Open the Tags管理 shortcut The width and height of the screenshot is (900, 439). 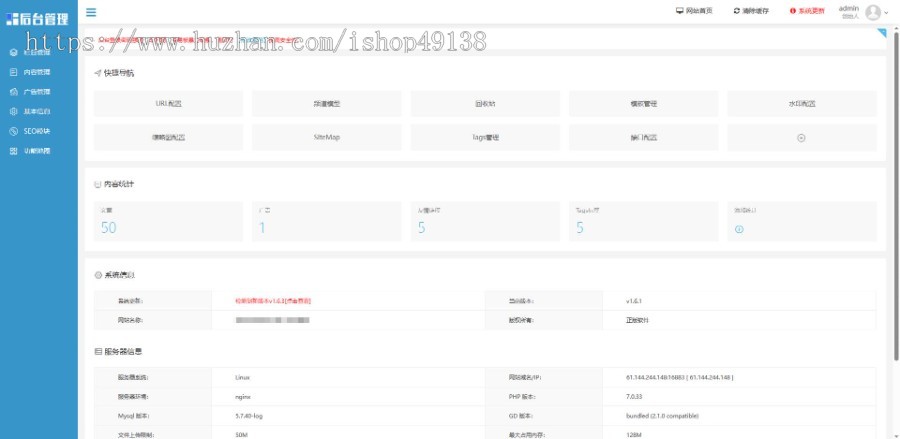[485, 138]
